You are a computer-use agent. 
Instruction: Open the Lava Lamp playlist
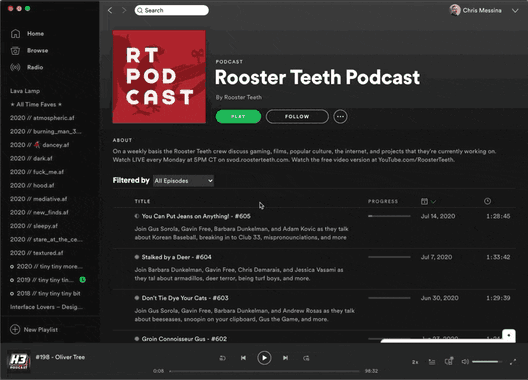[25, 91]
